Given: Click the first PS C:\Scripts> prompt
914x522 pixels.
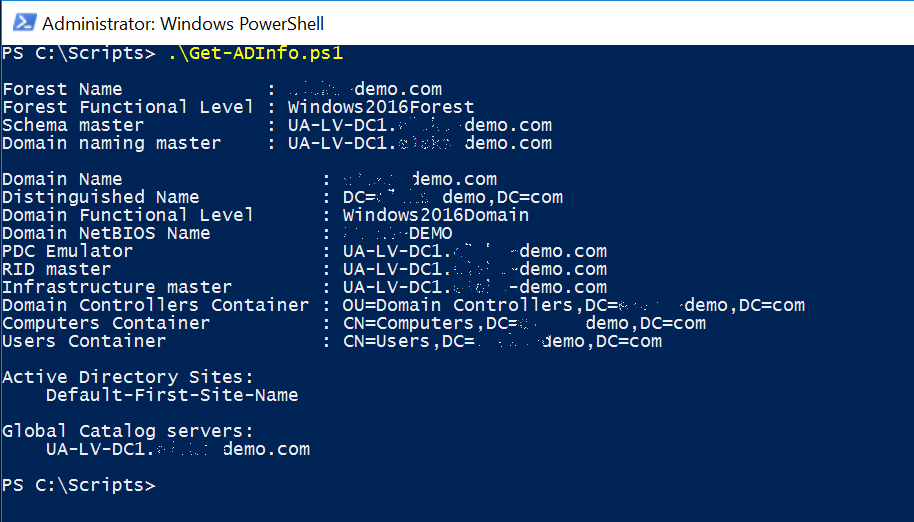Looking at the screenshot, I should (78, 53).
